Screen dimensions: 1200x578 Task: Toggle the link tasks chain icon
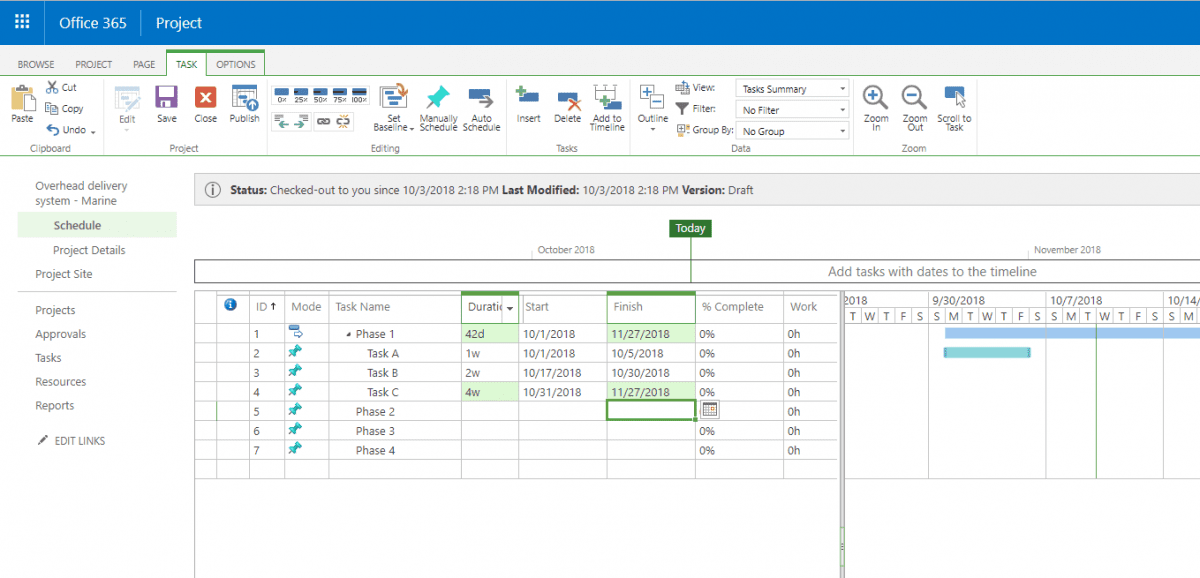(325, 119)
